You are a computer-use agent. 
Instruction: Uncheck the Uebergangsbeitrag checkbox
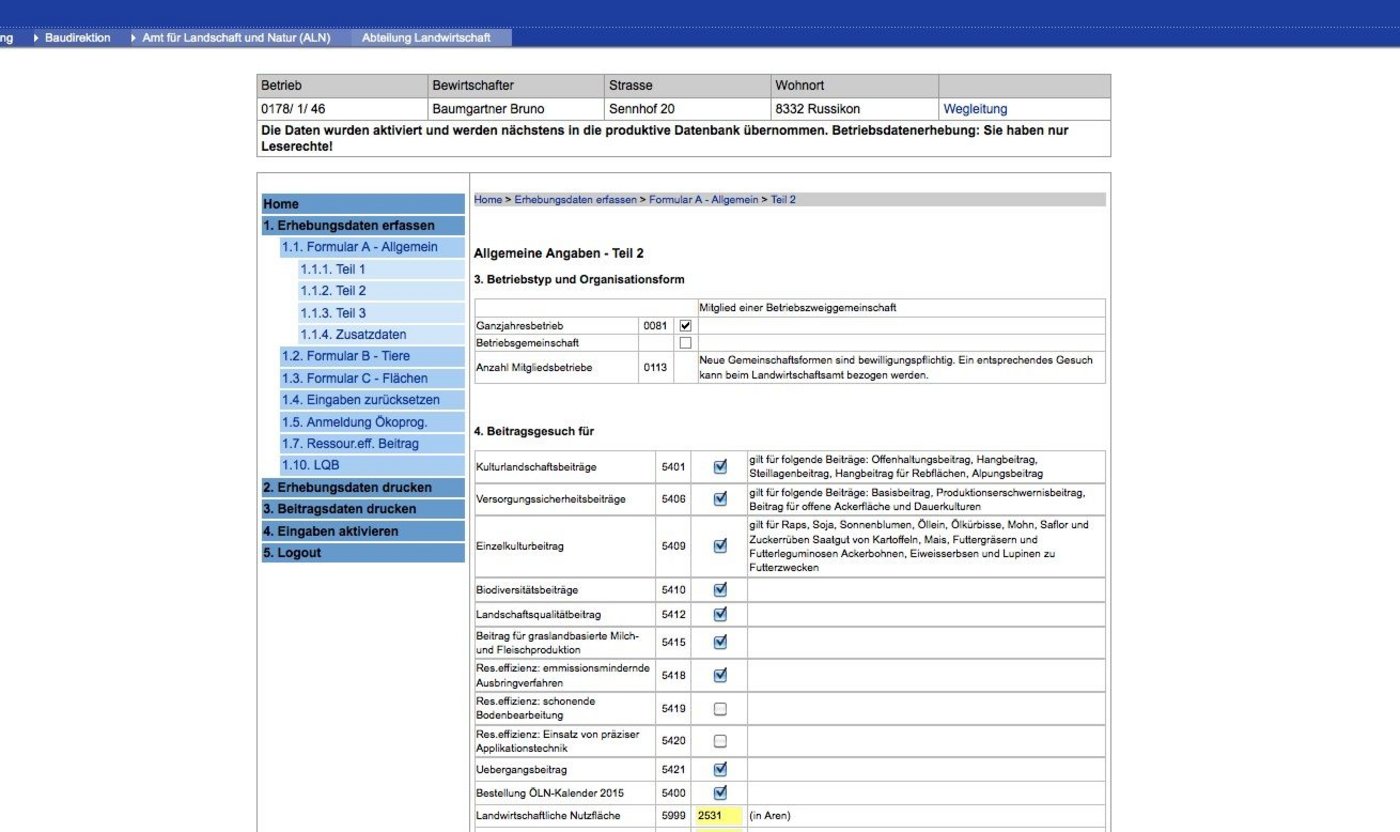[x=718, y=769]
